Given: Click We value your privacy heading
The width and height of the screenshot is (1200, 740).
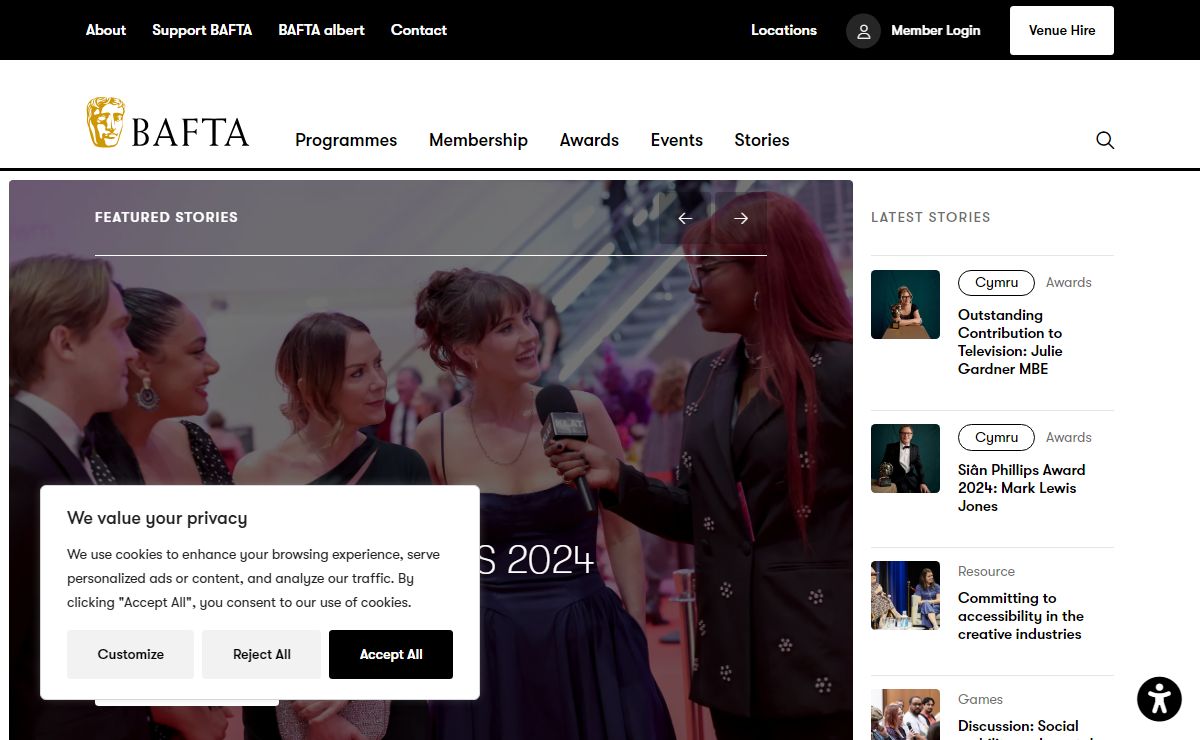Looking at the screenshot, I should 157,518.
